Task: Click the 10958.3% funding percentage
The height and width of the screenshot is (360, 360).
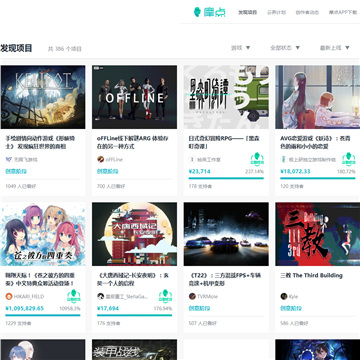Action: pyautogui.click(x=70, y=309)
